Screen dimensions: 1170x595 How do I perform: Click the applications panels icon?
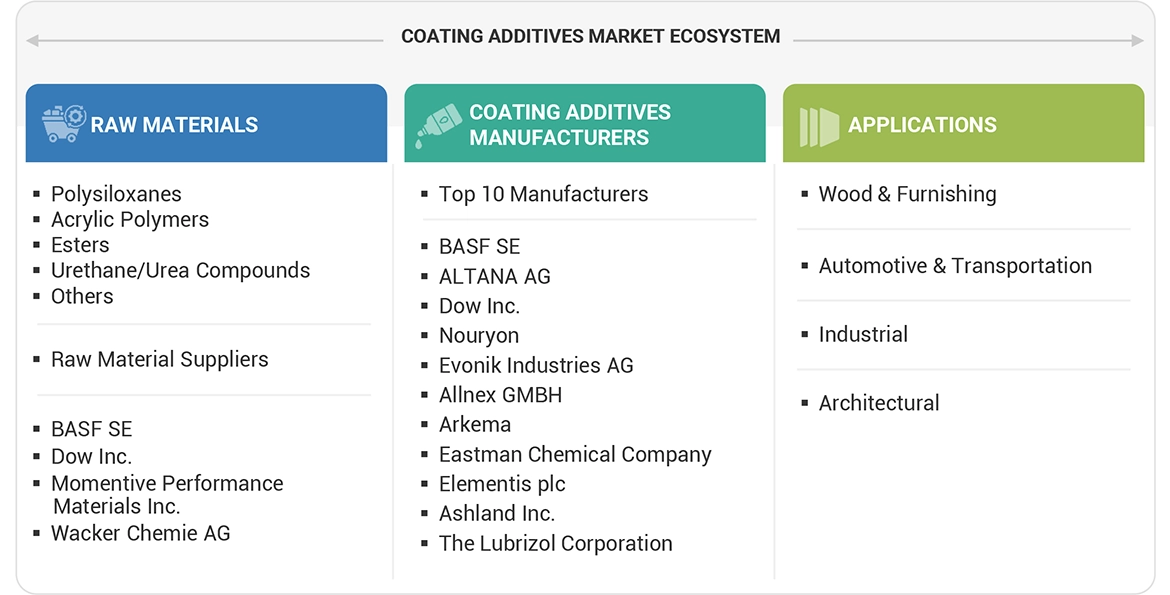[818, 126]
